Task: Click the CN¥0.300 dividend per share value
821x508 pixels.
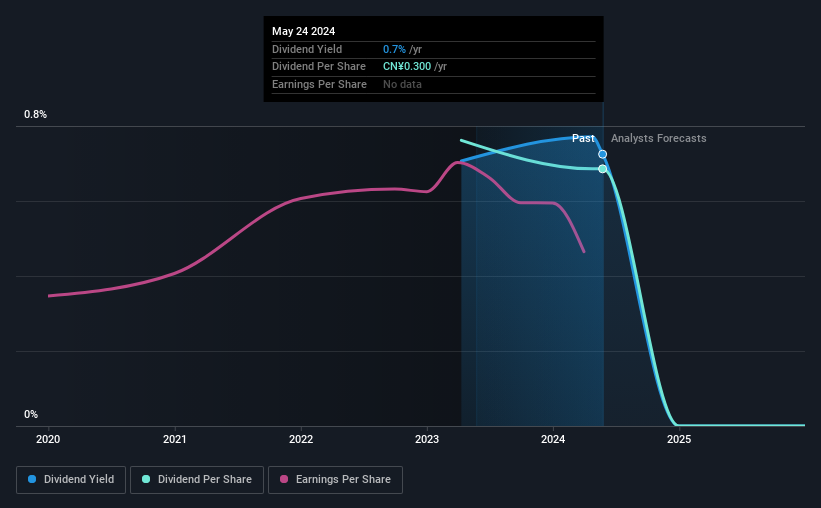Action: [x=407, y=67]
